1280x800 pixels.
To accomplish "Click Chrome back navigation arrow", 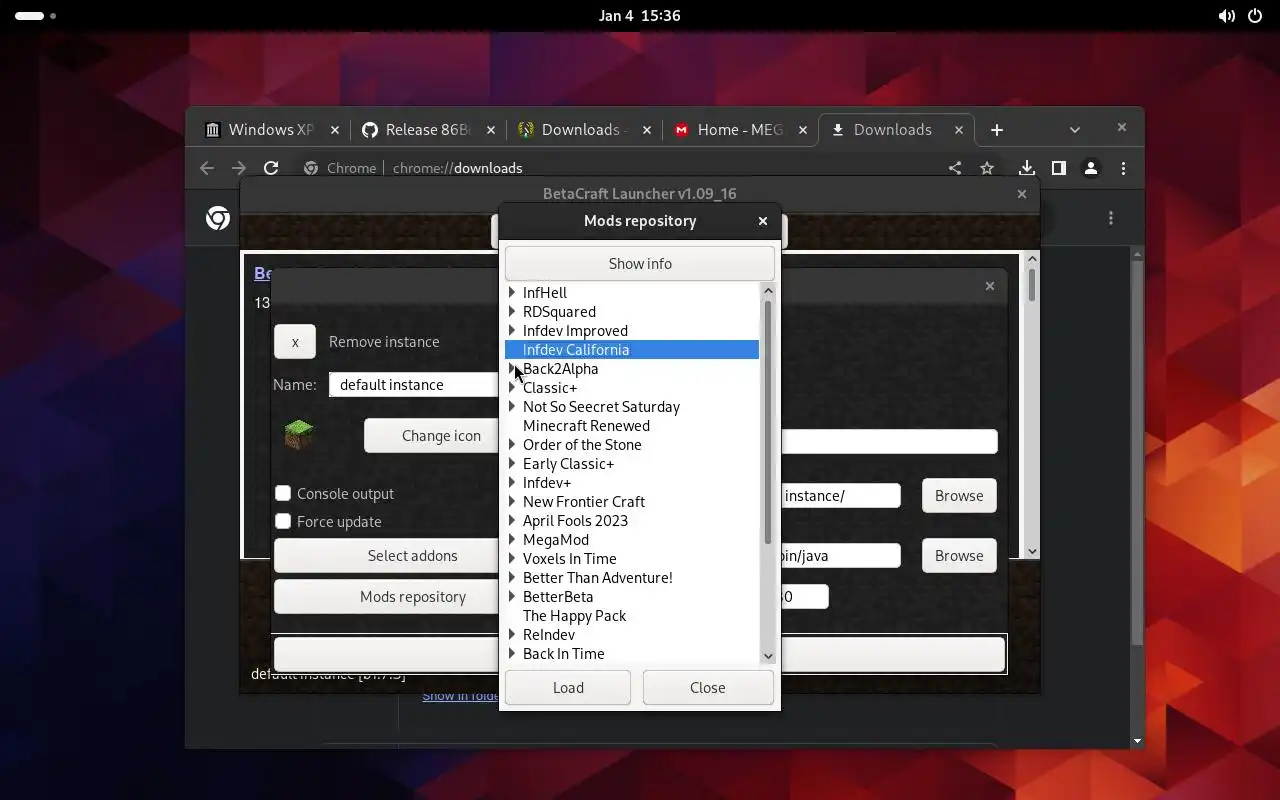I will pos(207,168).
